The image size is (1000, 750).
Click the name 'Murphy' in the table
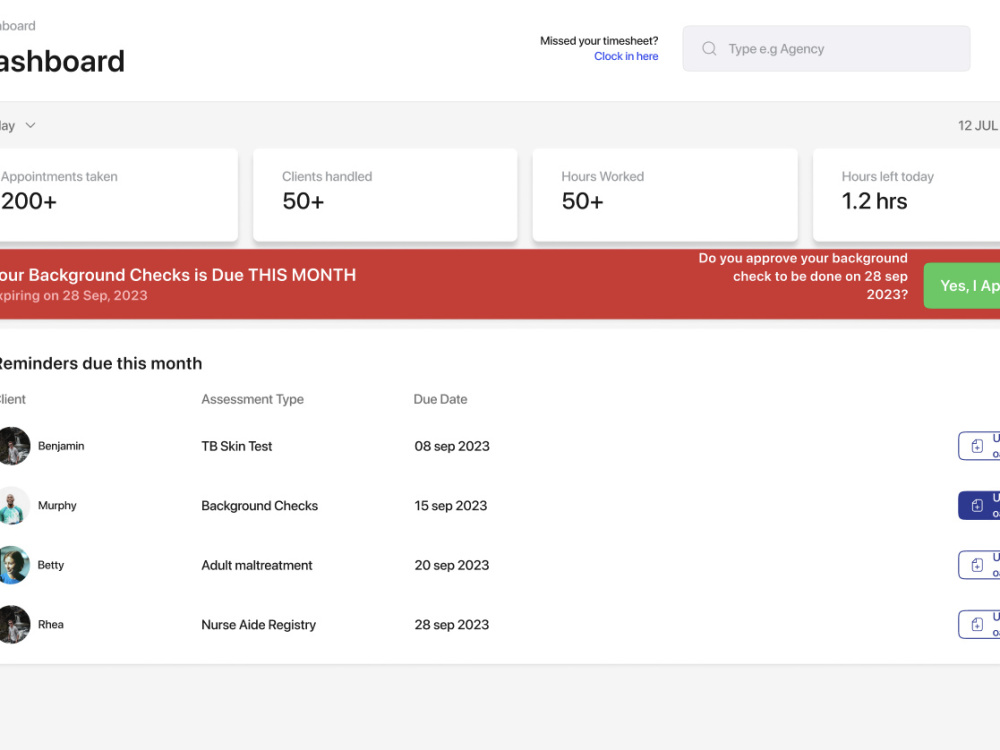(57, 505)
